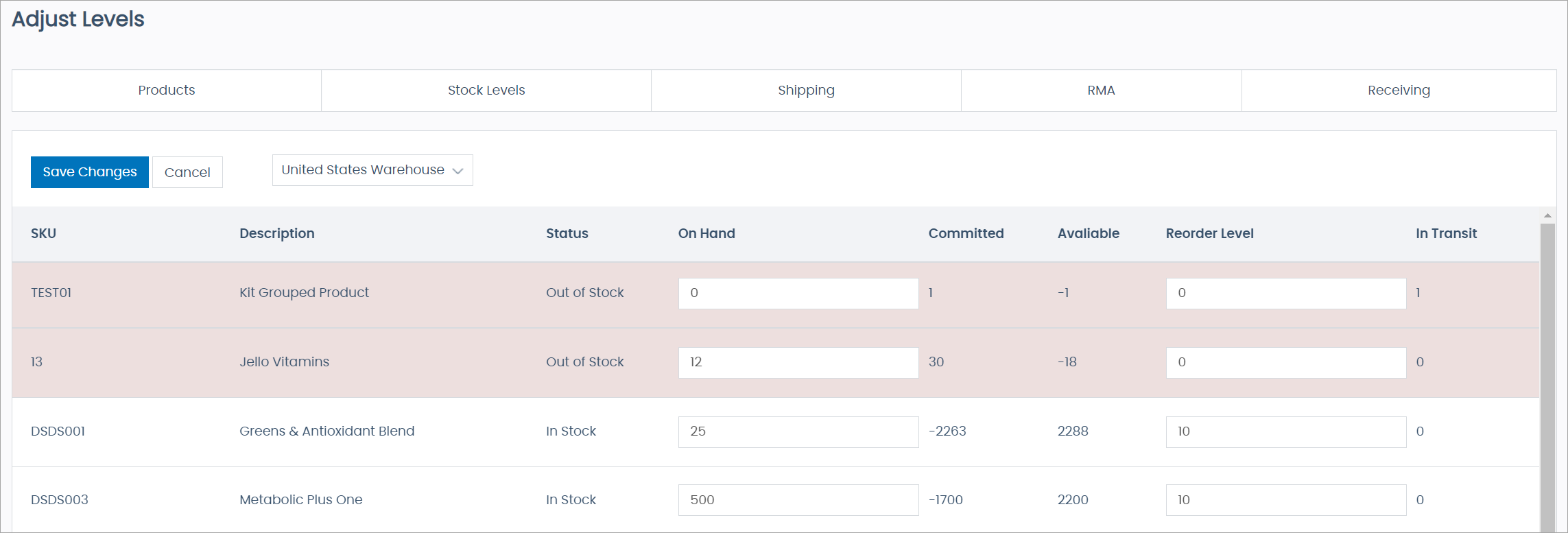Click the SKU column header

43,233
